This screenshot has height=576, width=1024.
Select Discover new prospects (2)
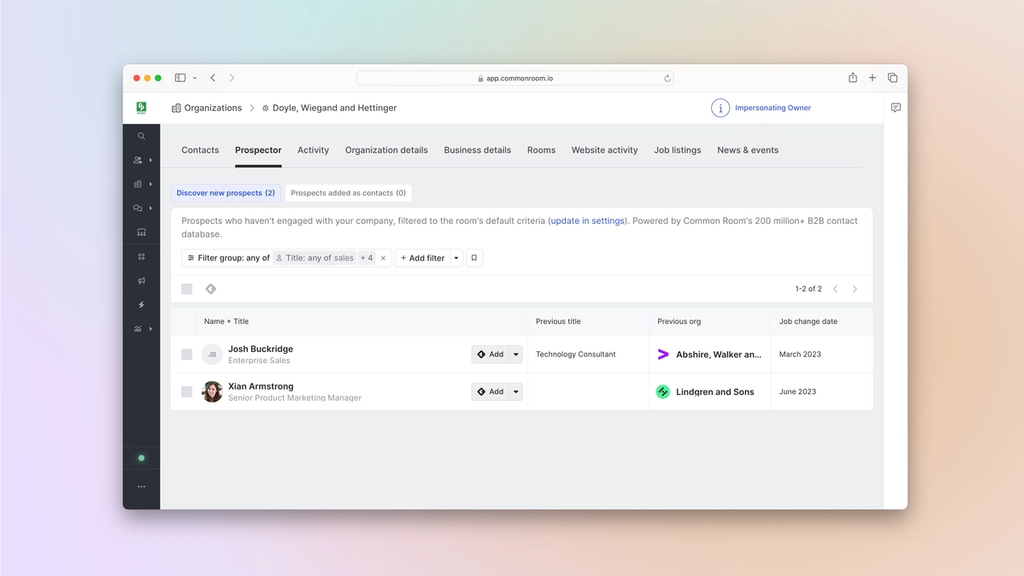point(225,193)
